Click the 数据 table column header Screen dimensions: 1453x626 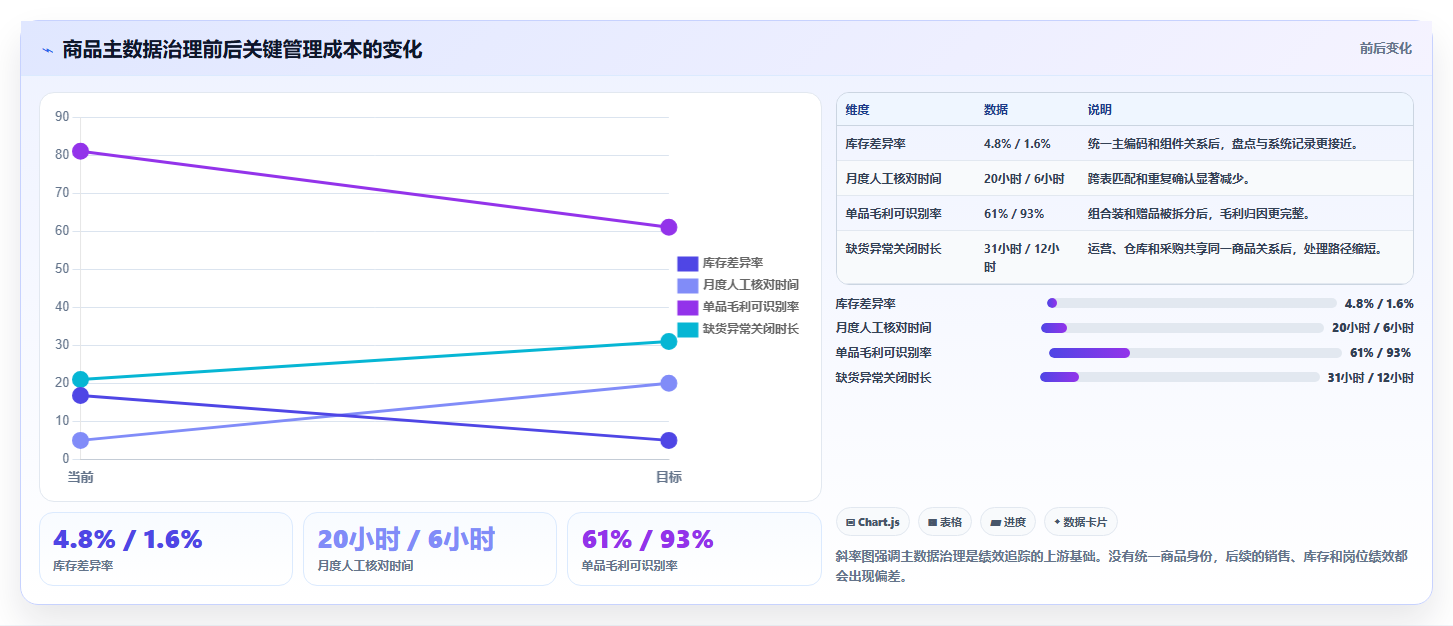(996, 110)
